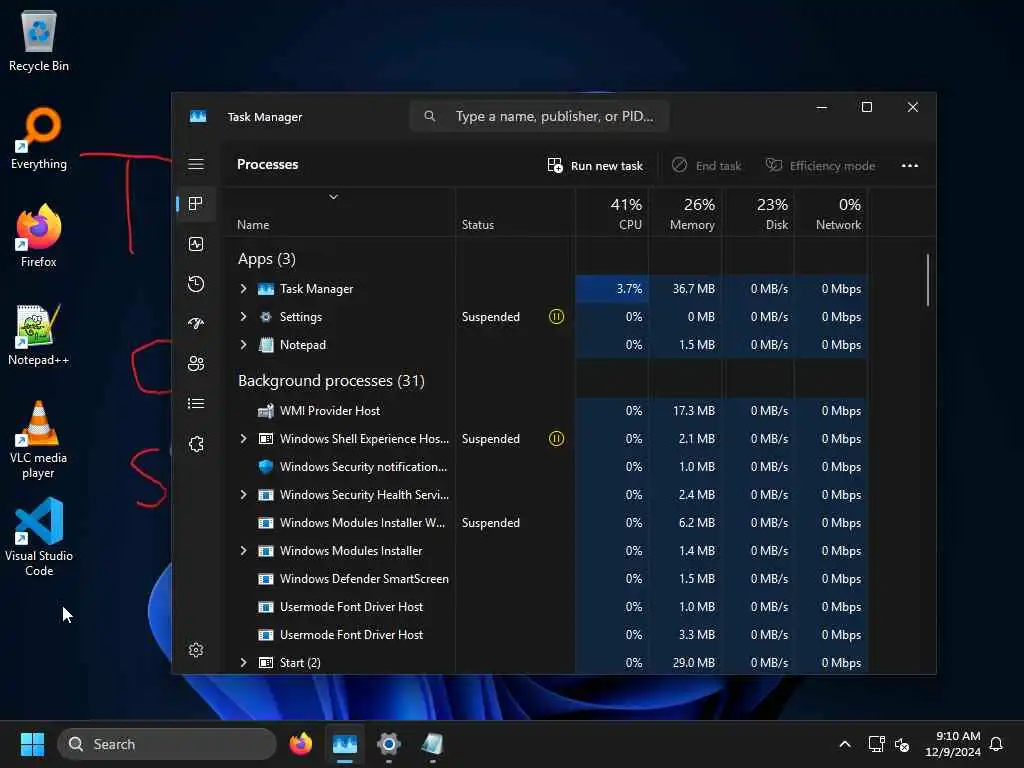
Task: Sort processes by CPU column
Action: (613, 214)
